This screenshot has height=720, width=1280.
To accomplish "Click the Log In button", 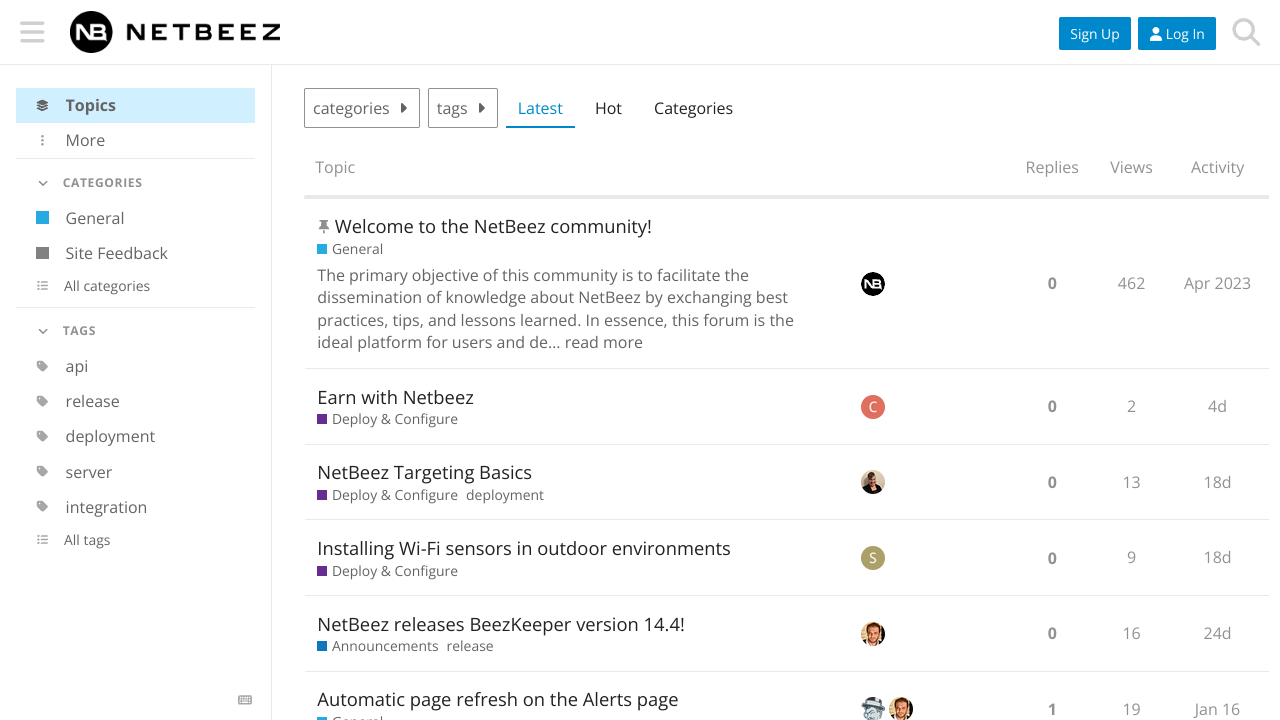I will point(1177,33).
